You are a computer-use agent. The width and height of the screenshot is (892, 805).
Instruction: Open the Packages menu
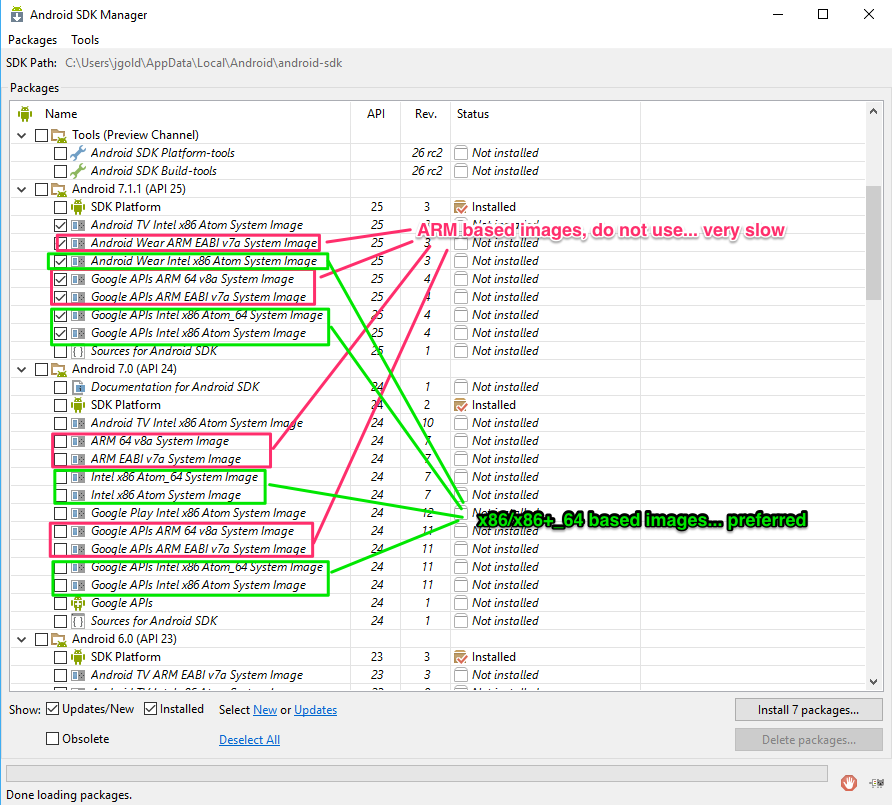tap(32, 40)
